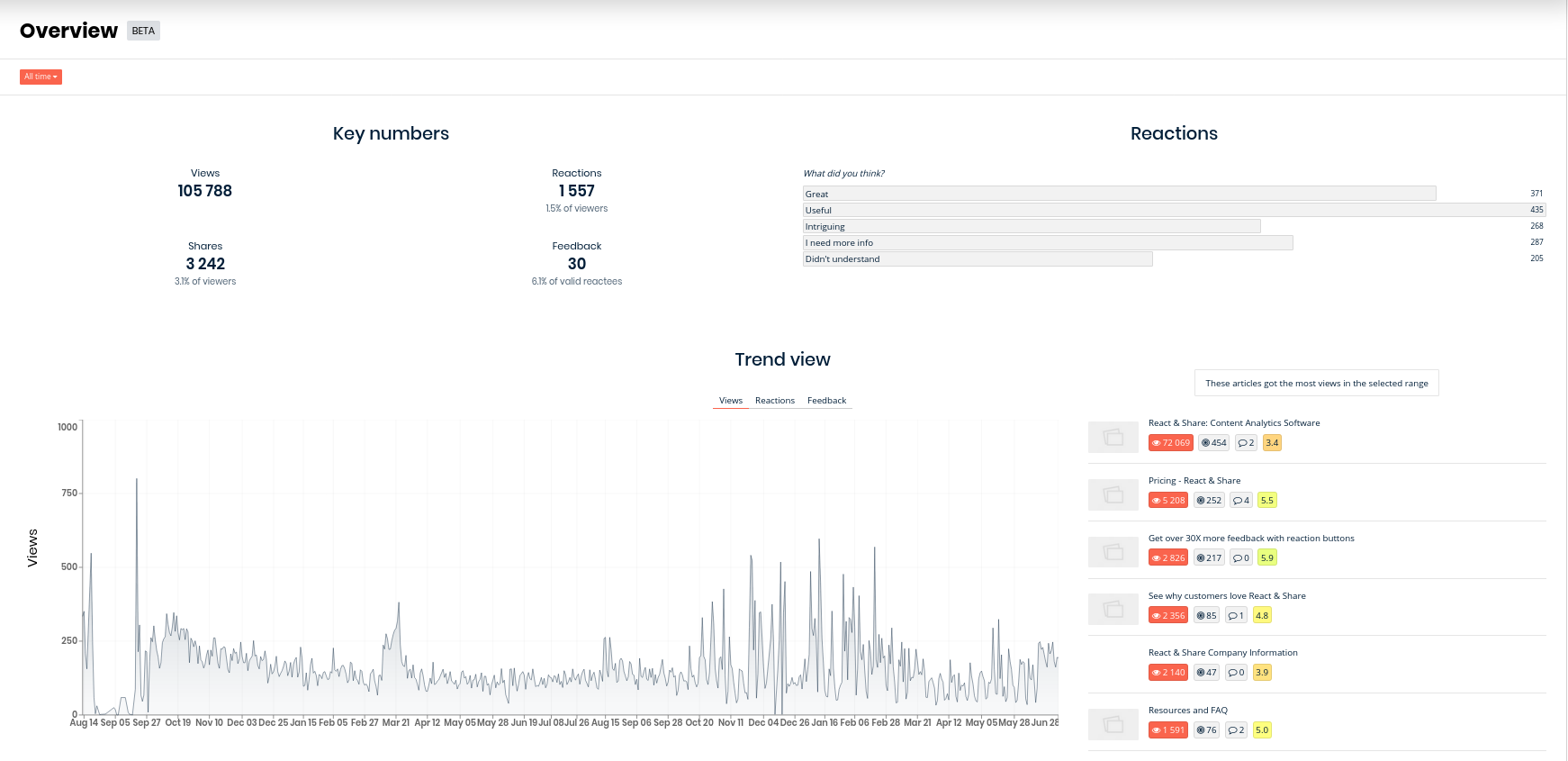Open See why customers love React & Share
The width and height of the screenshot is (1568, 761).
pyautogui.click(x=1227, y=596)
